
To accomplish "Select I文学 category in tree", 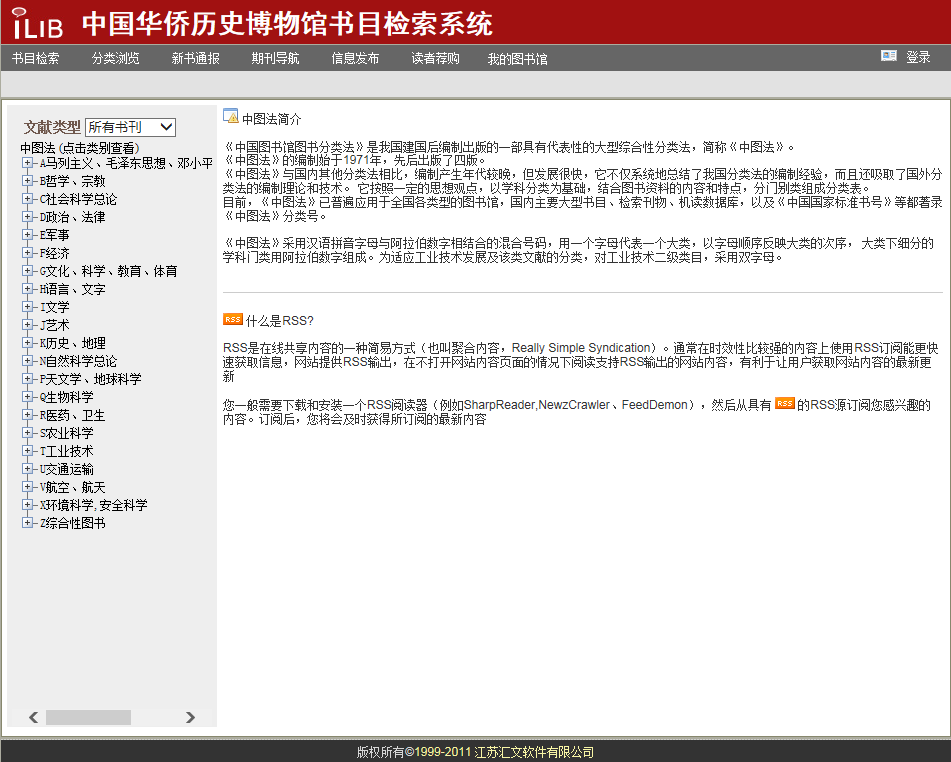I will [55, 307].
